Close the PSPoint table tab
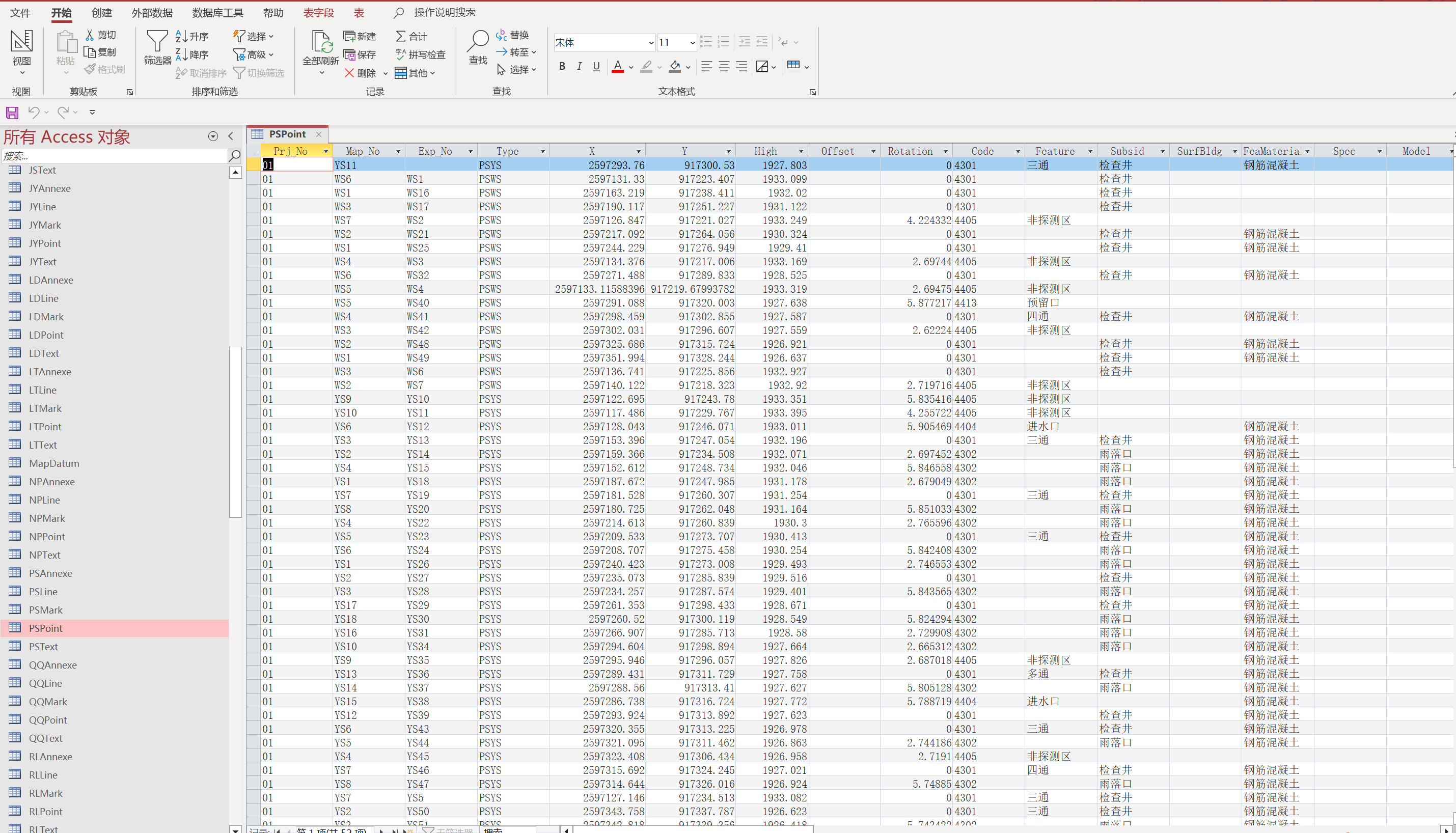 coord(319,134)
